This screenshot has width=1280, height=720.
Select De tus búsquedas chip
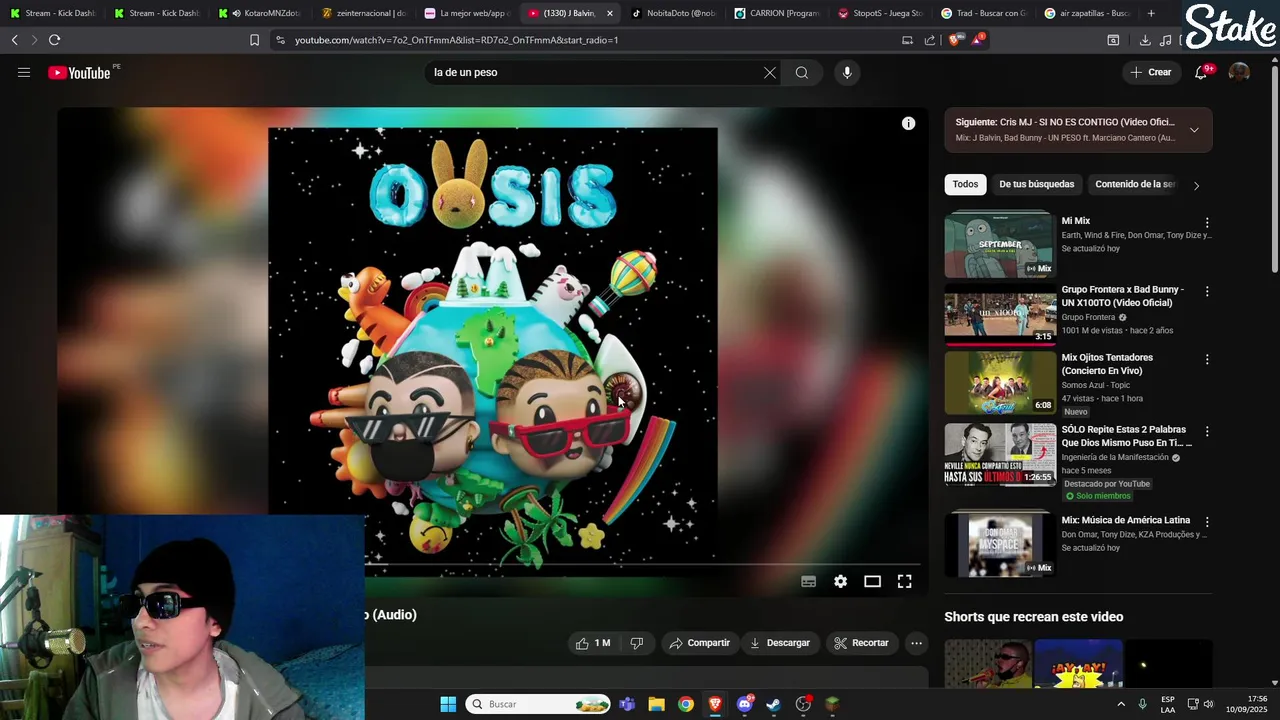(1036, 184)
